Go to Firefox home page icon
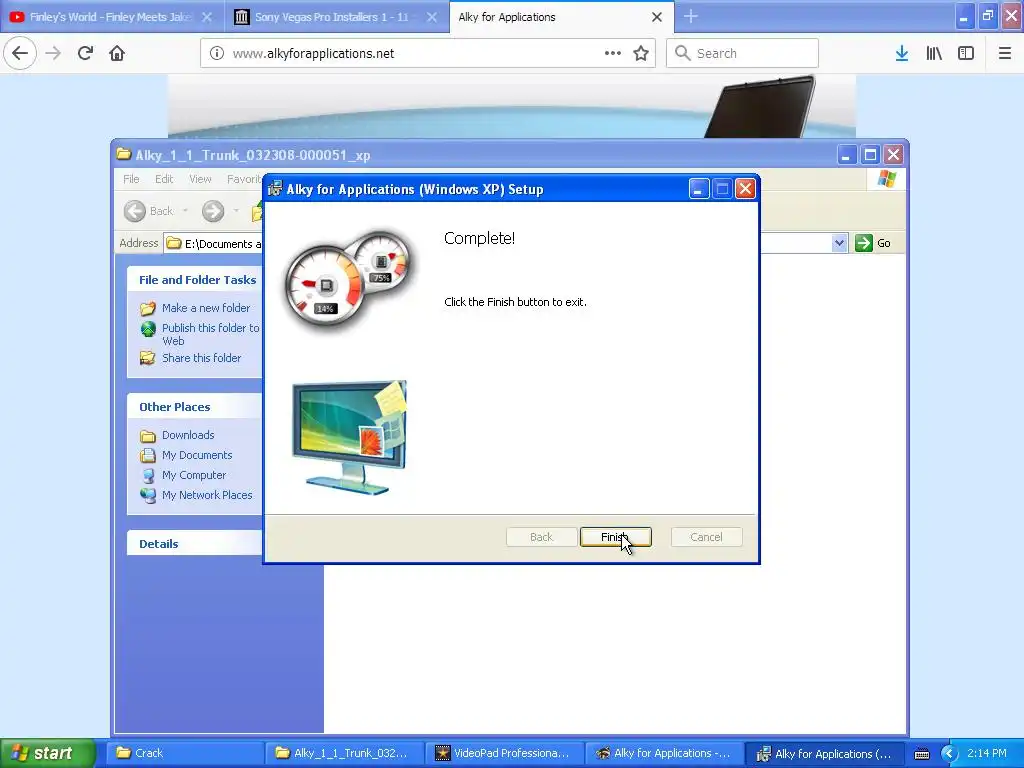1024x768 pixels. [117, 53]
